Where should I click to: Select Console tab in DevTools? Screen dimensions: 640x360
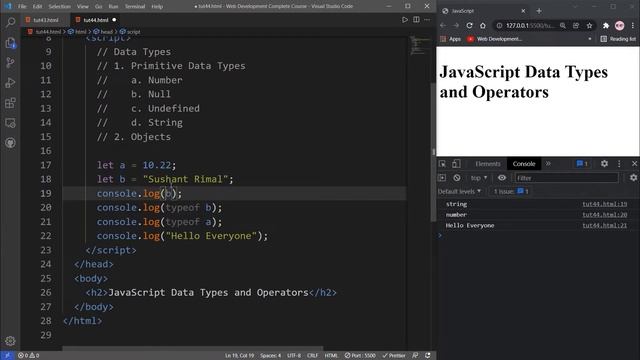pos(524,164)
